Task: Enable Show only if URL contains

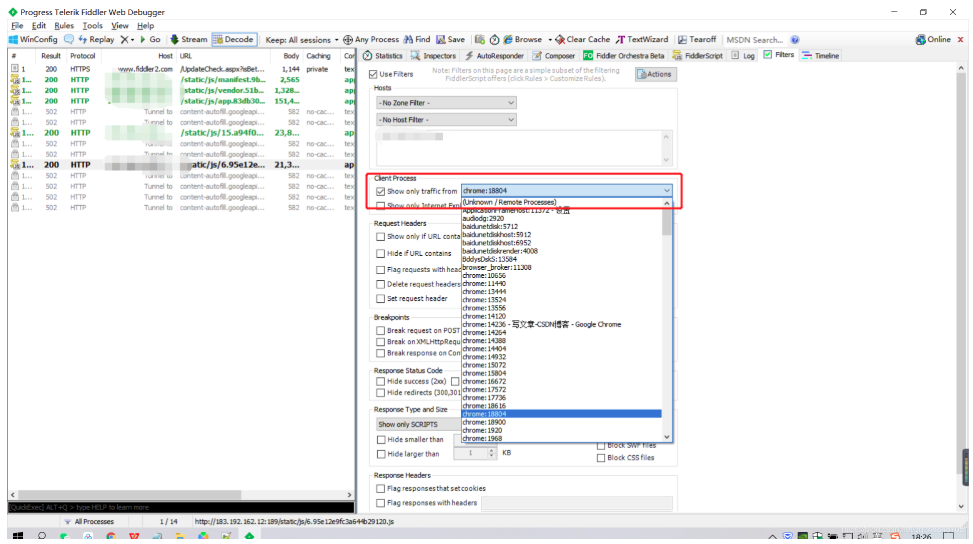Action: coord(380,236)
